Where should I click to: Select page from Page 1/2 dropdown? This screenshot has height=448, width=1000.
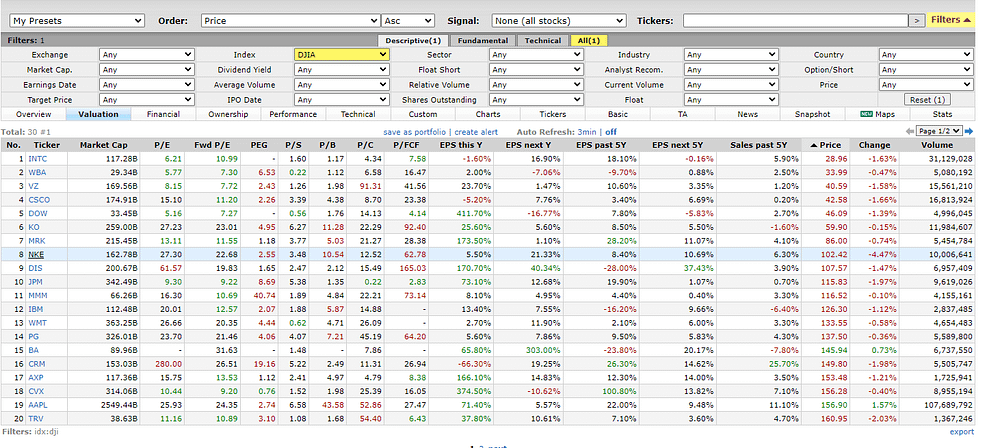938,131
